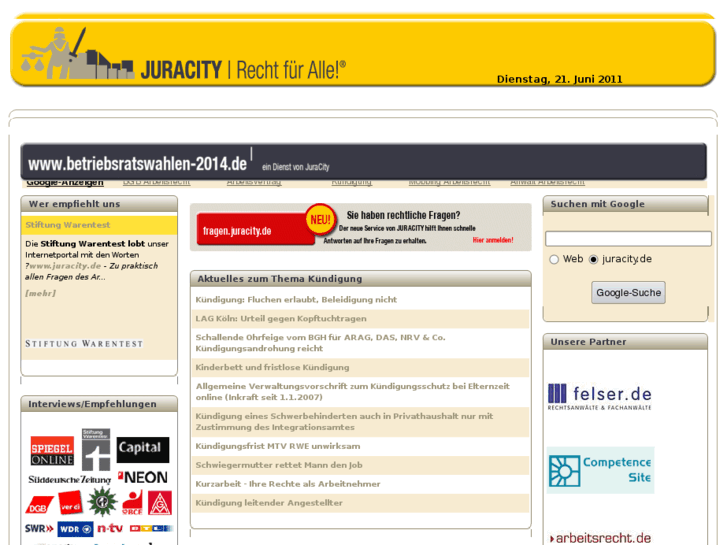Open the SWR logo
This screenshot has height=545, width=727.
coord(39,528)
